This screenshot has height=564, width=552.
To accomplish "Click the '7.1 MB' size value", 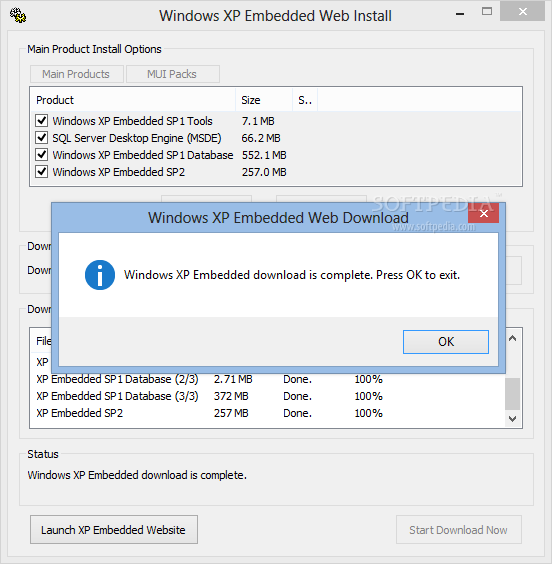I will pos(258,121).
